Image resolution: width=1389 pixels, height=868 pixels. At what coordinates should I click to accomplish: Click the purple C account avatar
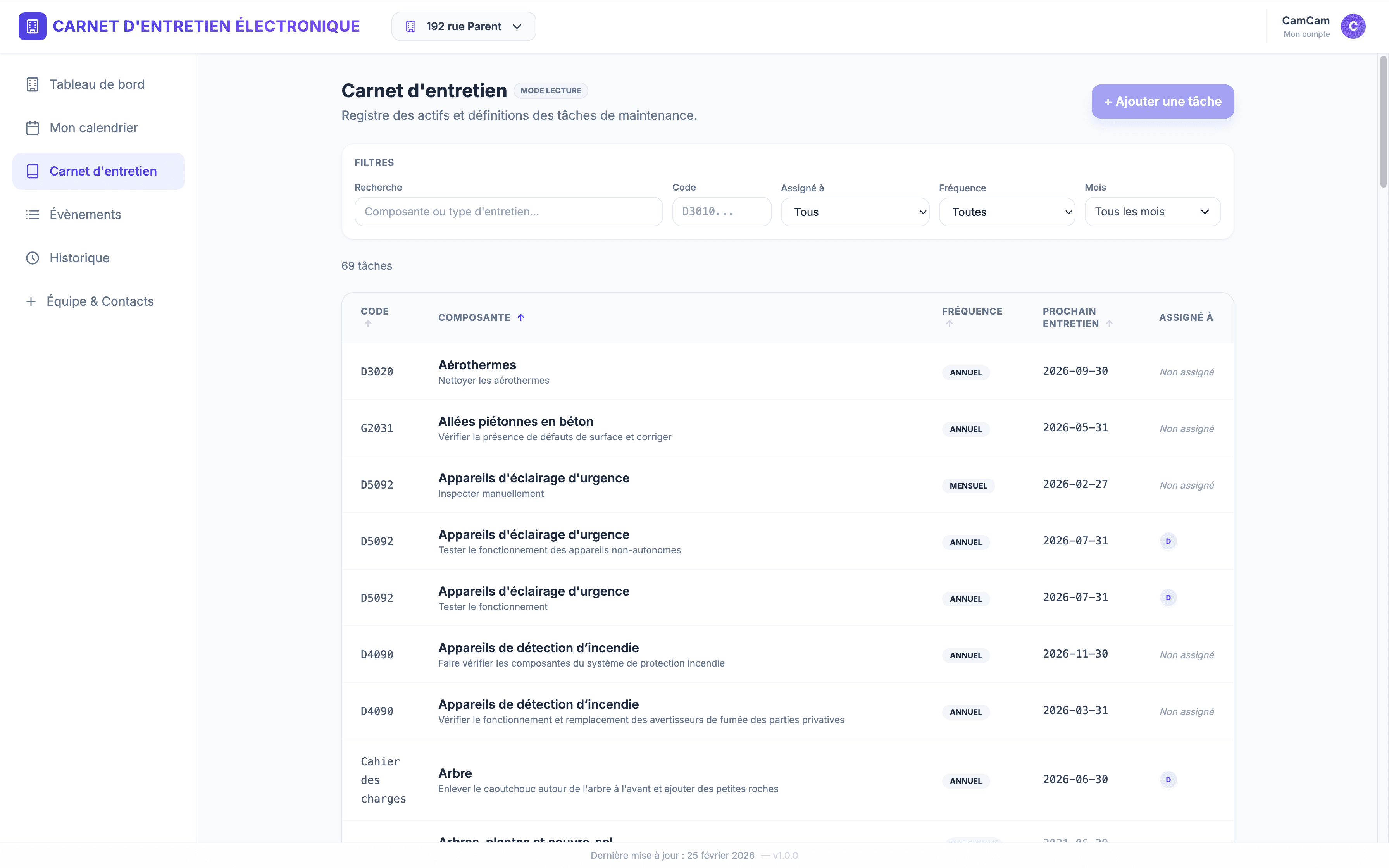(x=1352, y=26)
